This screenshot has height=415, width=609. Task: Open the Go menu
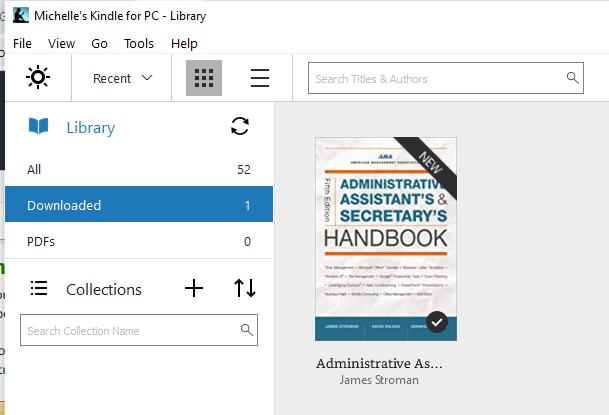coord(99,44)
